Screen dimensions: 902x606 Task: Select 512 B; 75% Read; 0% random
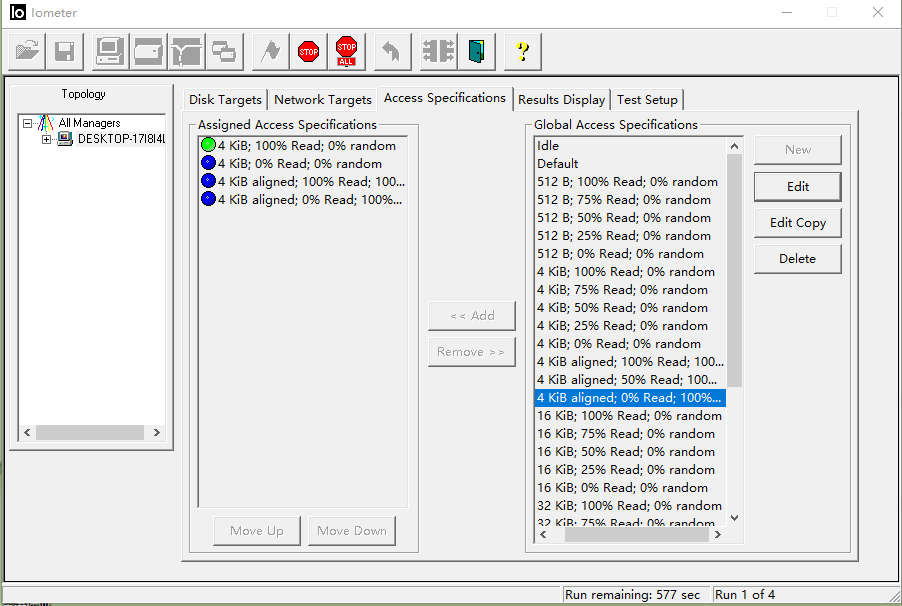coord(630,200)
